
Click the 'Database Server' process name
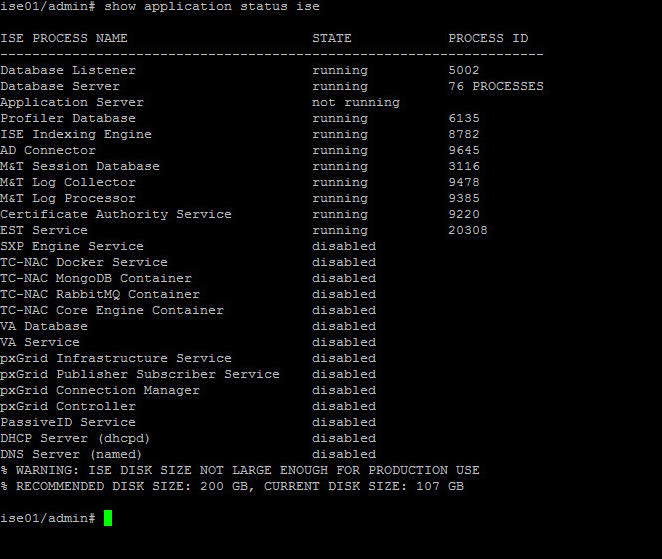click(60, 86)
